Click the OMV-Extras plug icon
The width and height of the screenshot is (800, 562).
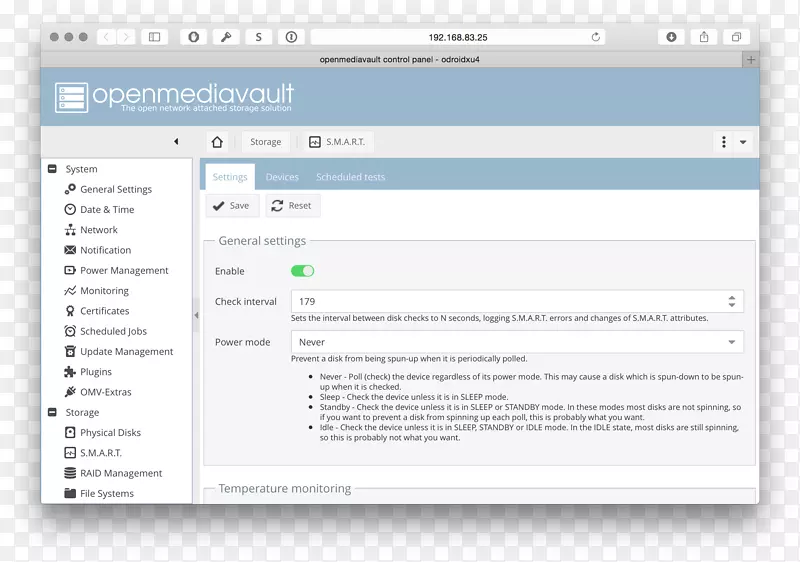[x=70, y=392]
